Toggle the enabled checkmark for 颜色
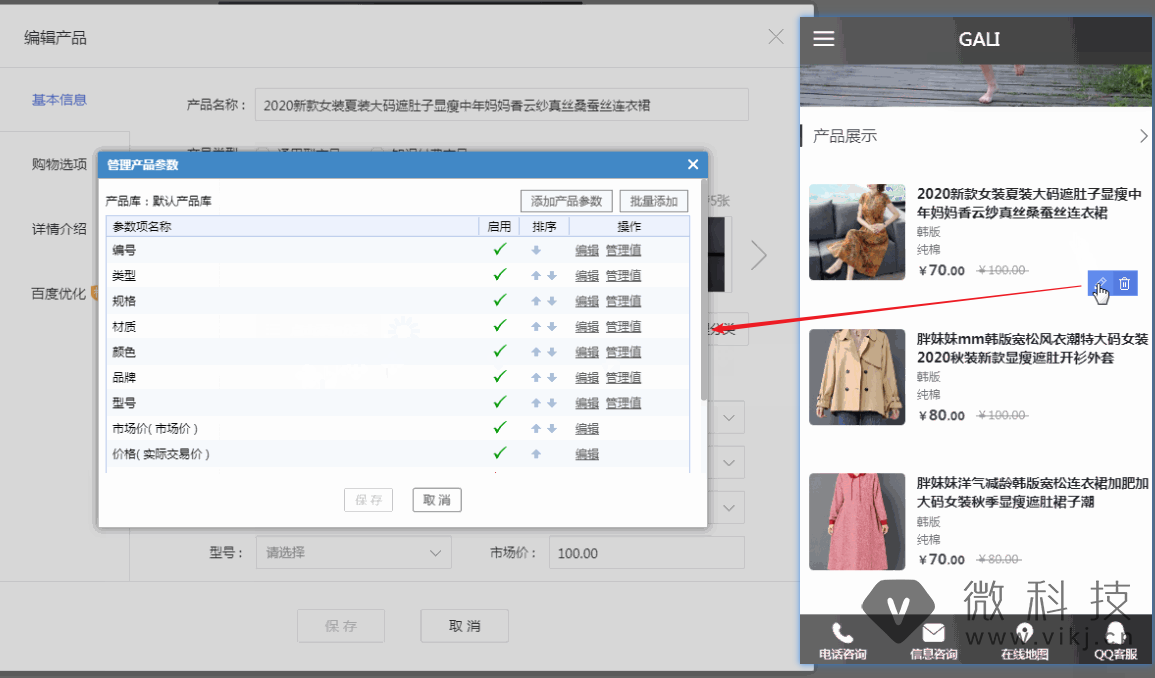This screenshot has width=1155, height=678. click(500, 352)
